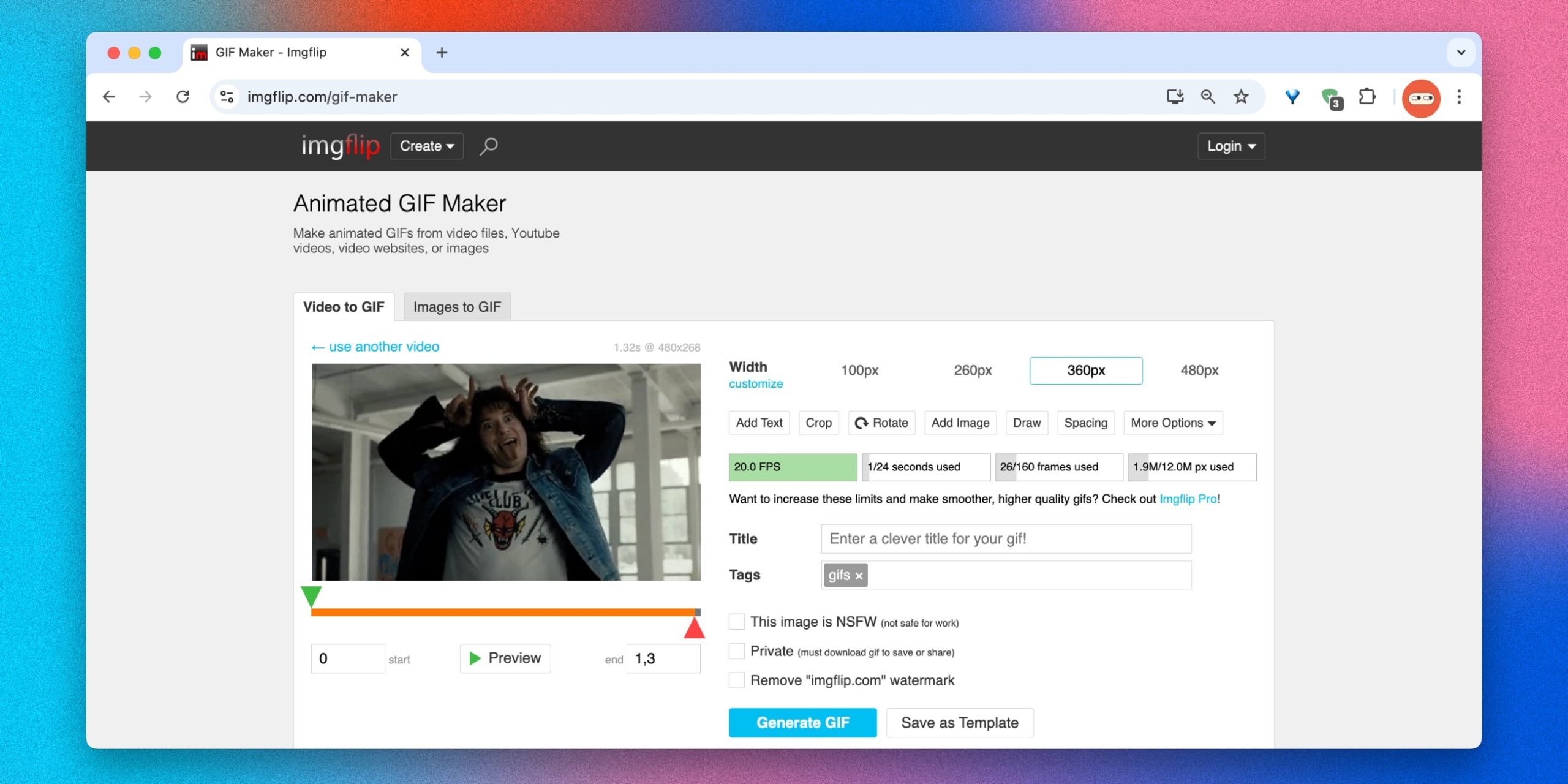Click the browser zoom magnifier icon
1568x784 pixels.
(x=1207, y=97)
